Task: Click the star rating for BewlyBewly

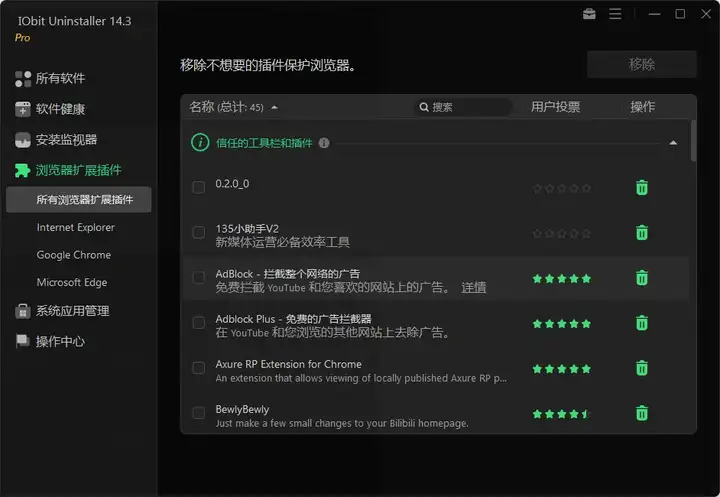Action: point(561,414)
